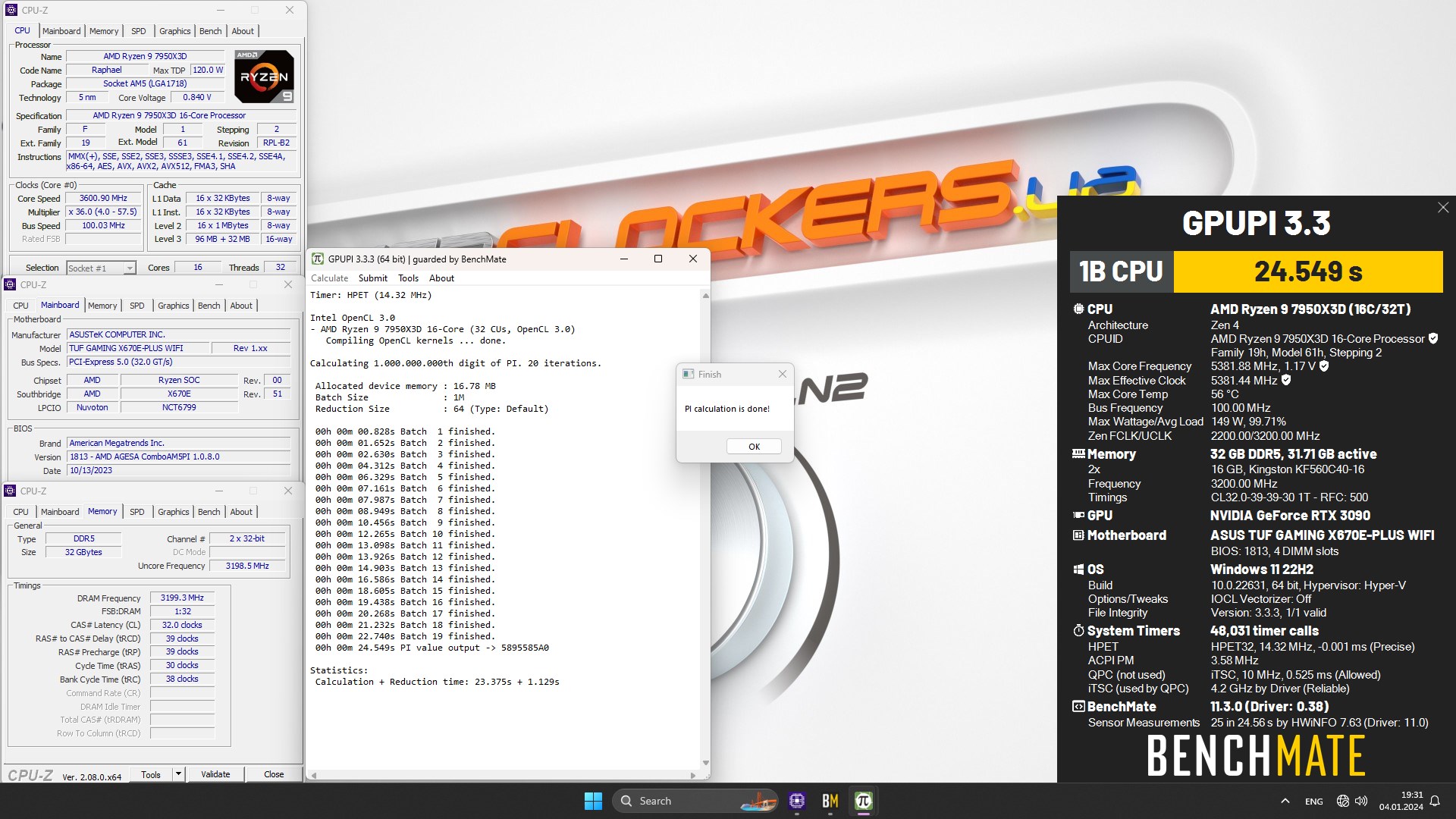Minimize the GPUPI window
The height and width of the screenshot is (819, 1456).
623,259
